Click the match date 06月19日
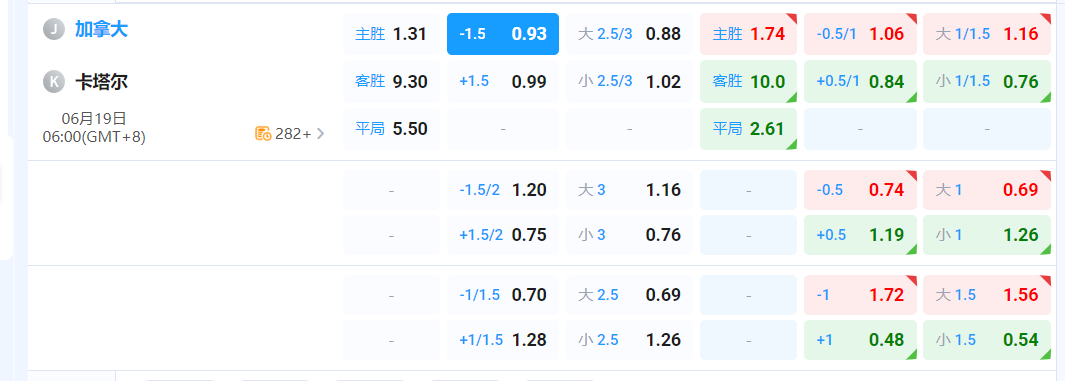The width and height of the screenshot is (1065, 381). point(94,119)
